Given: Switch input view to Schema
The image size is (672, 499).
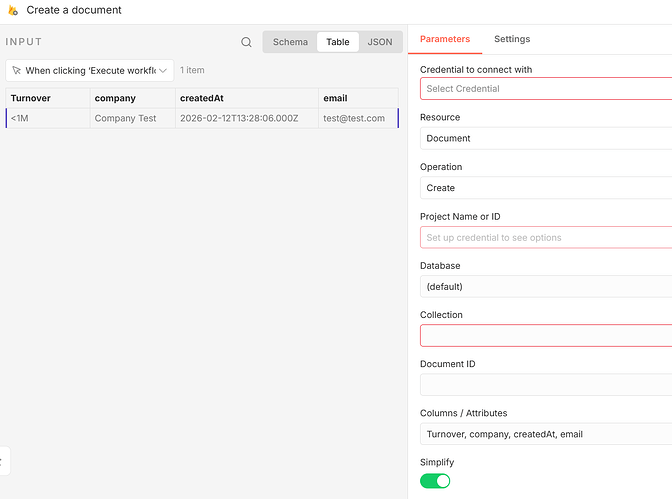Looking at the screenshot, I should tap(290, 42).
